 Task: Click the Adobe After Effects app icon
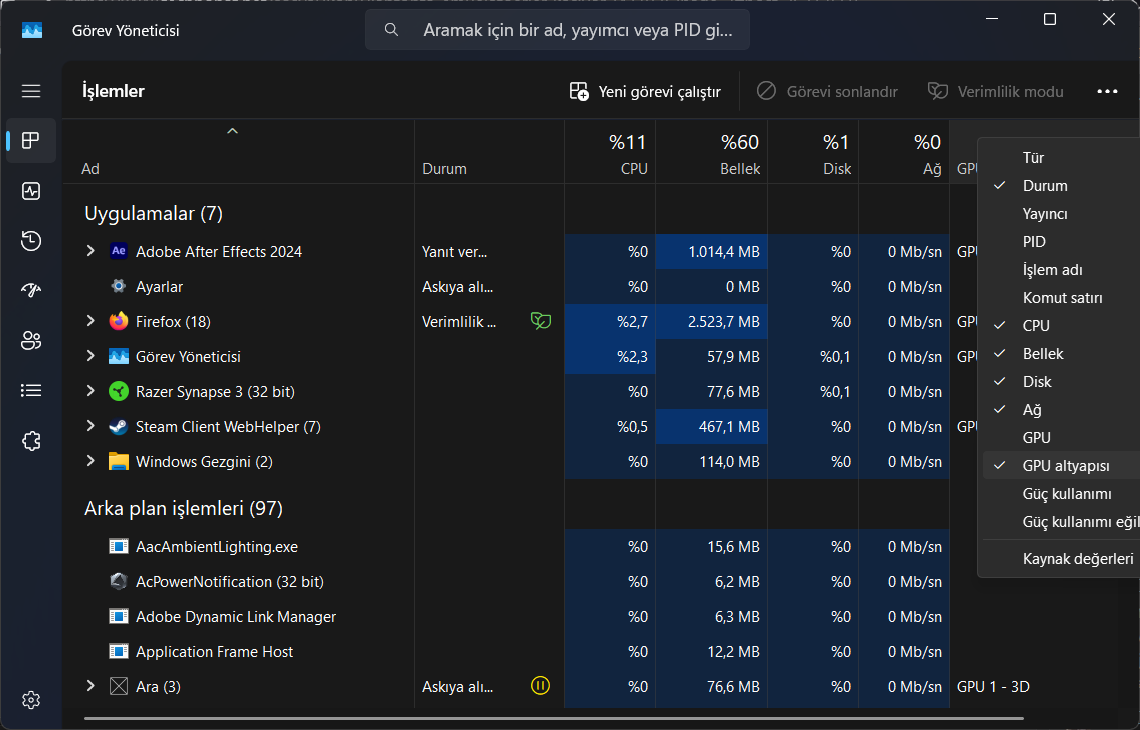tap(119, 252)
